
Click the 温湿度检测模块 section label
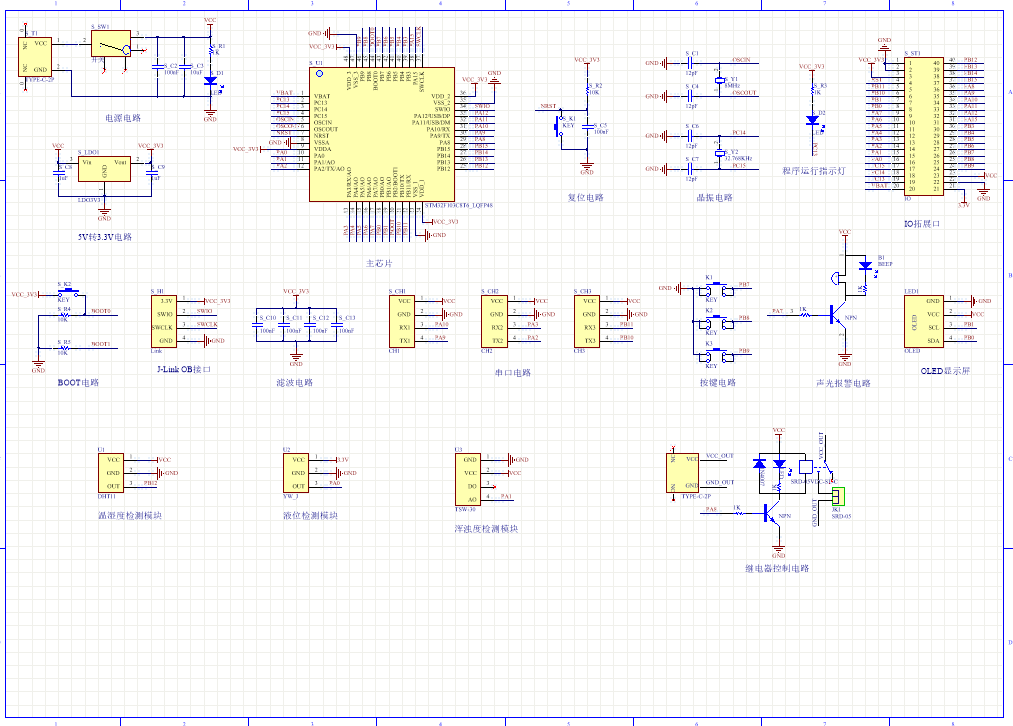[x=130, y=515]
